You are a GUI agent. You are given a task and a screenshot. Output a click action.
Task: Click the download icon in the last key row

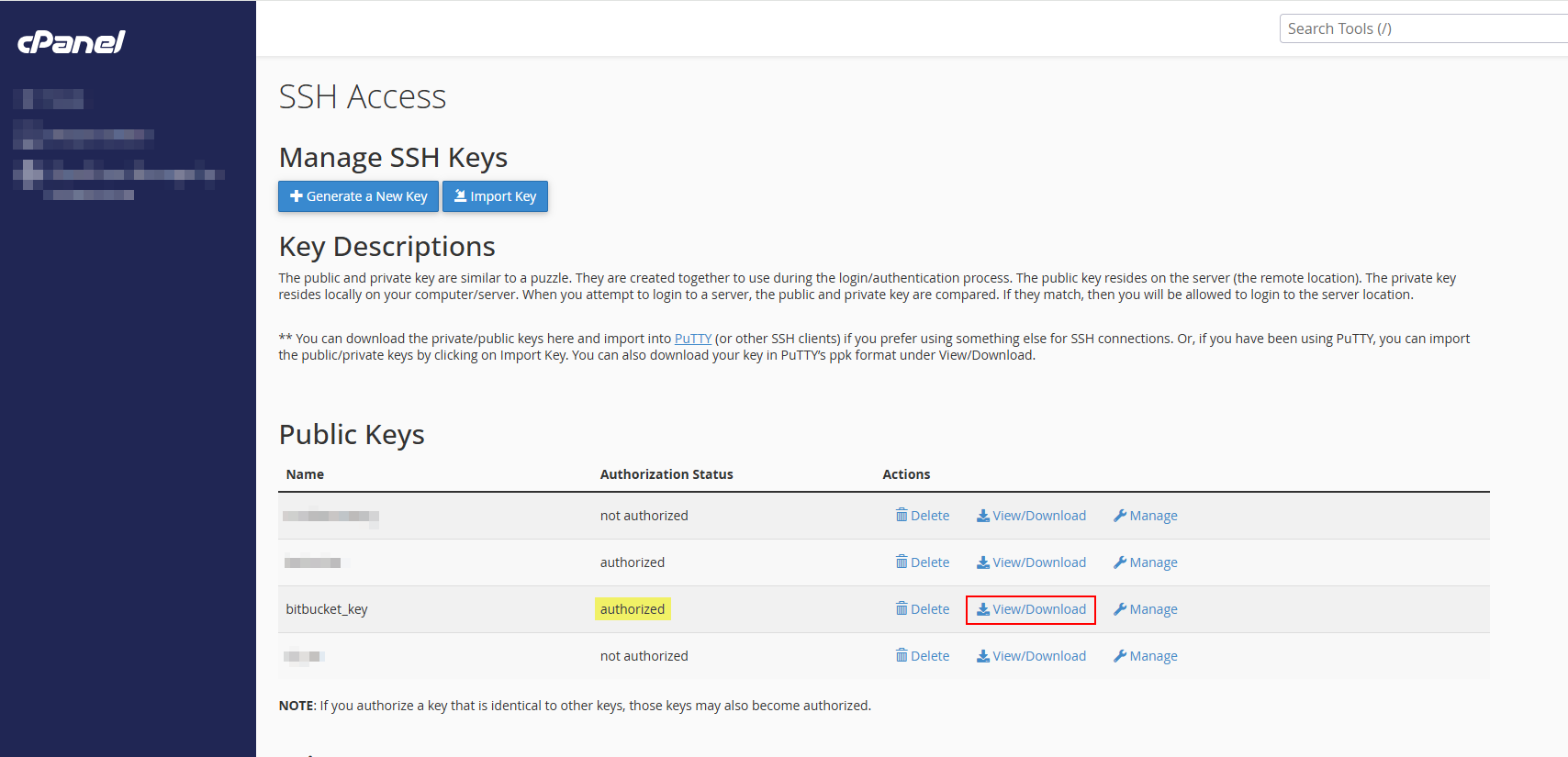click(x=983, y=656)
